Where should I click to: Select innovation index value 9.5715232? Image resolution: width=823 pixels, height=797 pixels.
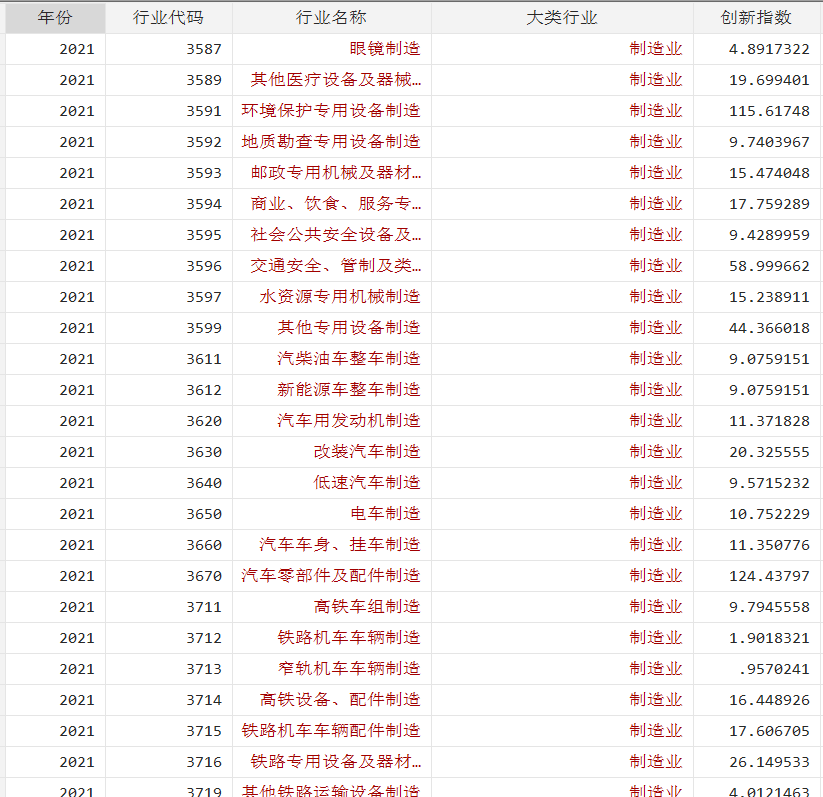pyautogui.click(x=756, y=483)
